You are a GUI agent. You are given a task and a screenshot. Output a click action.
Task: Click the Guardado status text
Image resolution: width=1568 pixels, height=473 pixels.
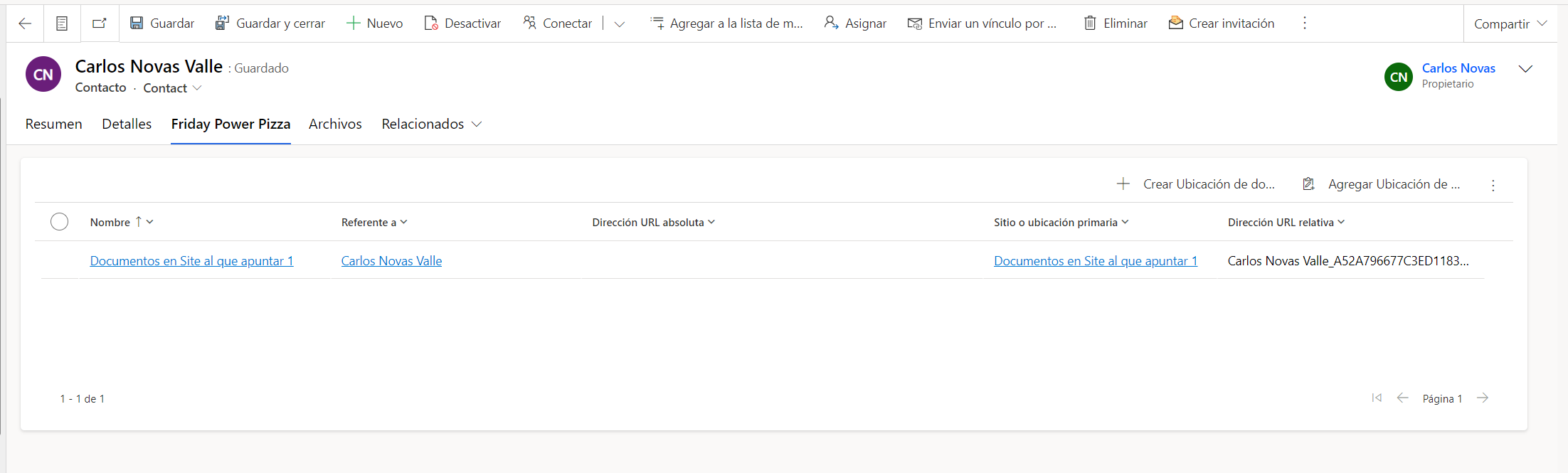tap(262, 68)
